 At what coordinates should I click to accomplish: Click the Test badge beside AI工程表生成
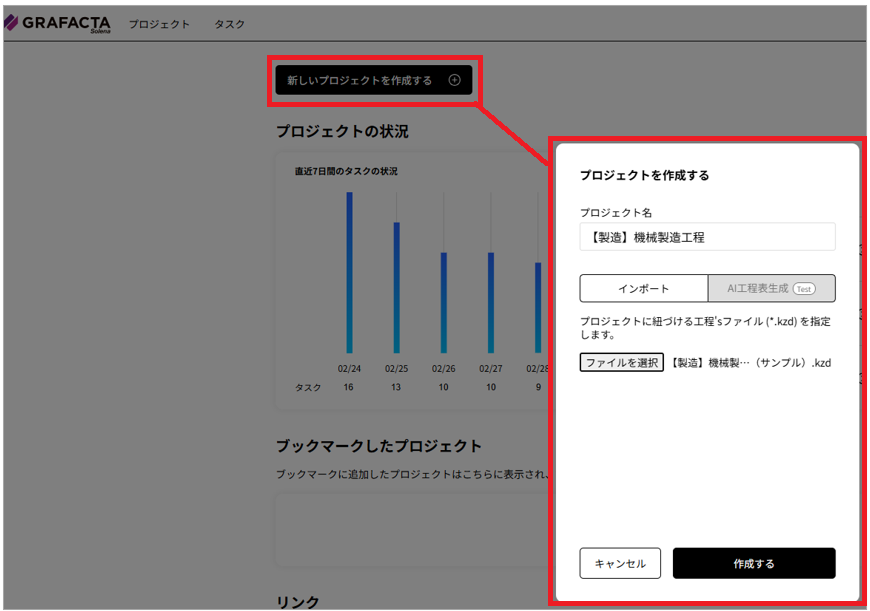tap(804, 288)
